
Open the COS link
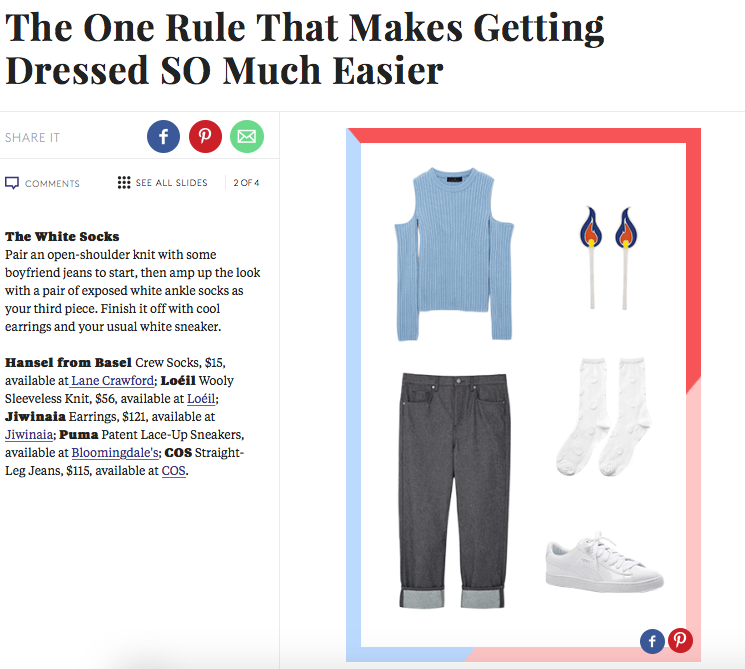[173, 471]
